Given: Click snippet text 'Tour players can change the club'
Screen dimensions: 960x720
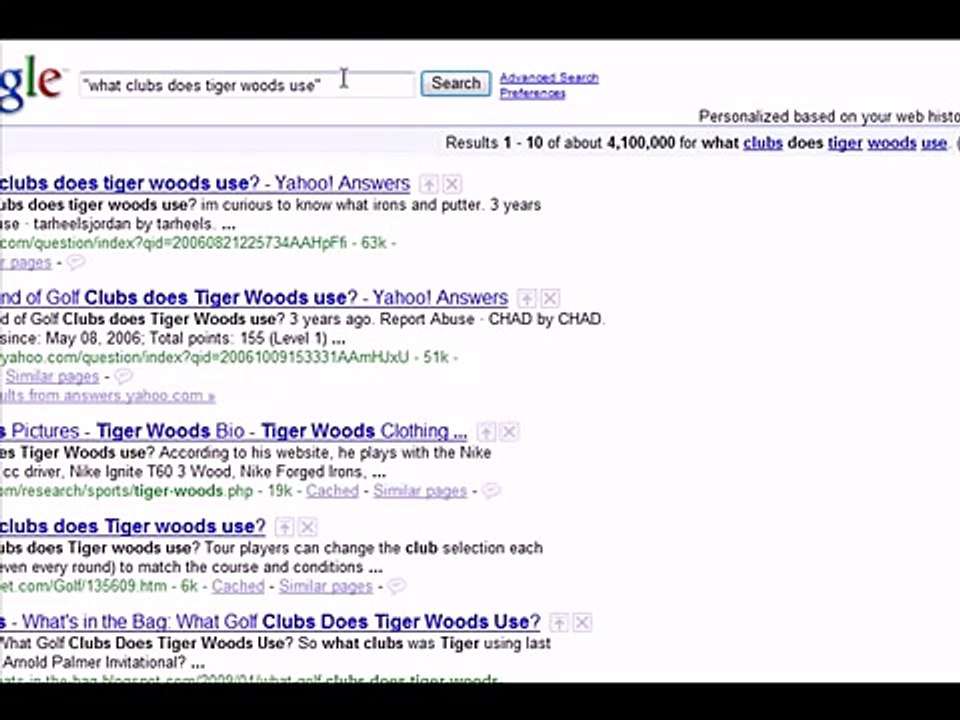Looking at the screenshot, I should (321, 548).
